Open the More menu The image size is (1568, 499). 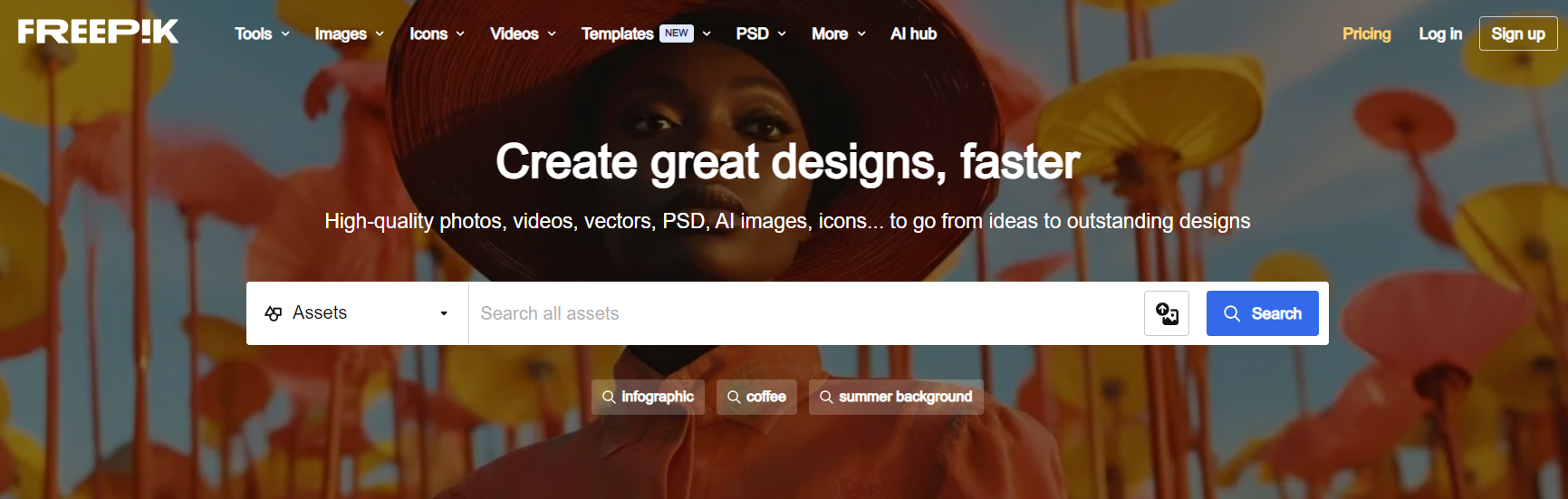pyautogui.click(x=838, y=34)
